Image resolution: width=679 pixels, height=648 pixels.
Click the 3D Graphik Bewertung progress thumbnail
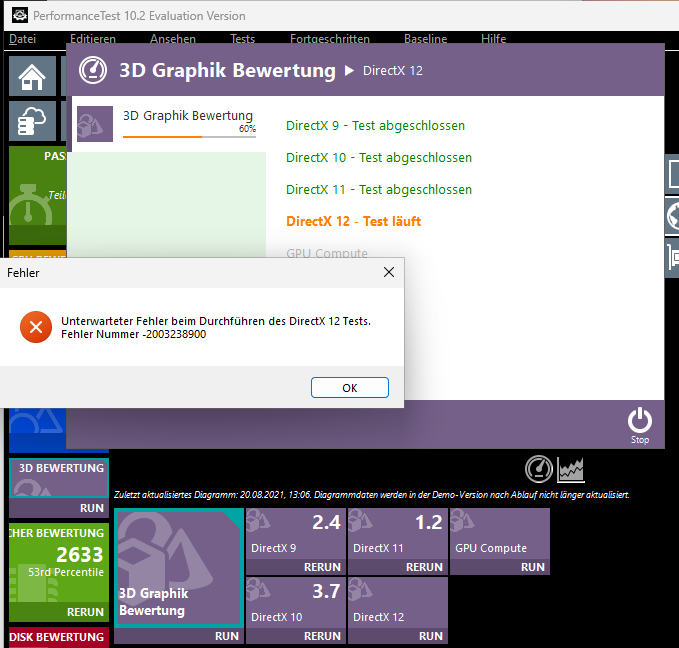point(95,124)
